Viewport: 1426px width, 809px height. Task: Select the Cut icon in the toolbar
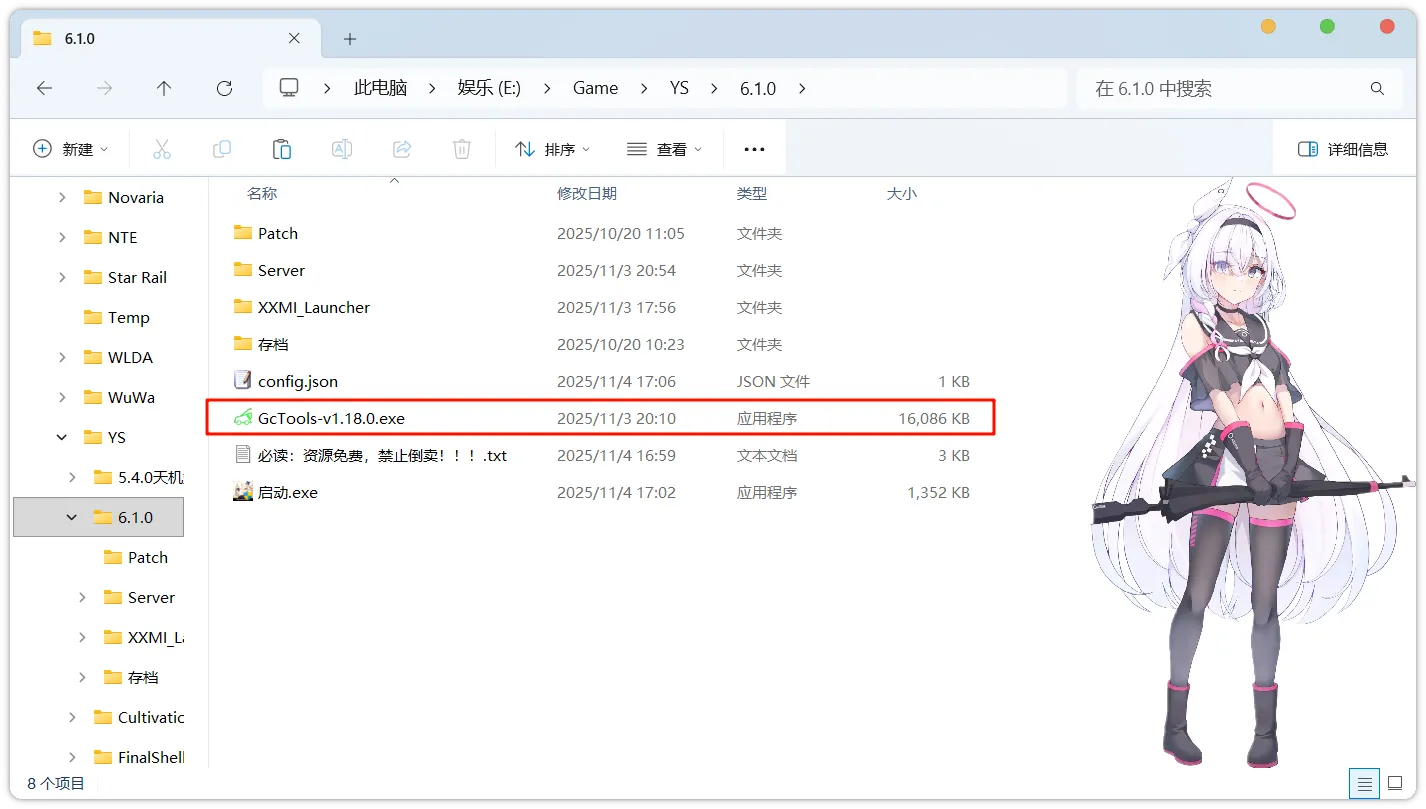pyautogui.click(x=161, y=148)
